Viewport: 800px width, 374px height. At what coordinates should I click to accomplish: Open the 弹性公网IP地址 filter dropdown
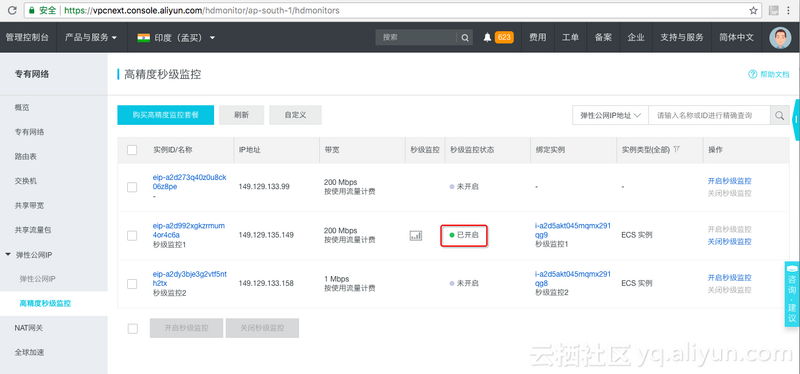[610, 115]
